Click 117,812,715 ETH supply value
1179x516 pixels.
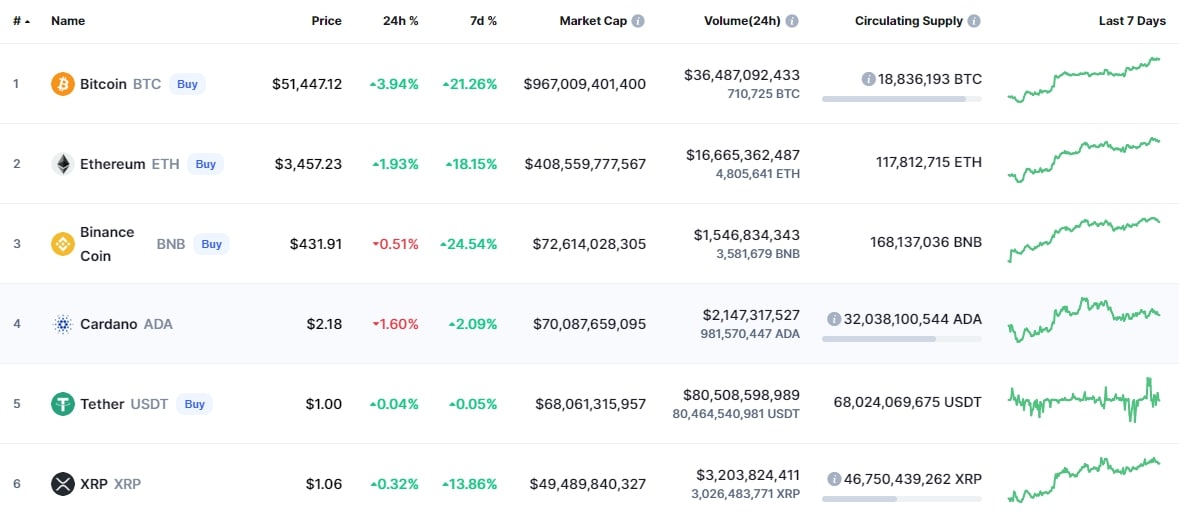[x=929, y=162]
